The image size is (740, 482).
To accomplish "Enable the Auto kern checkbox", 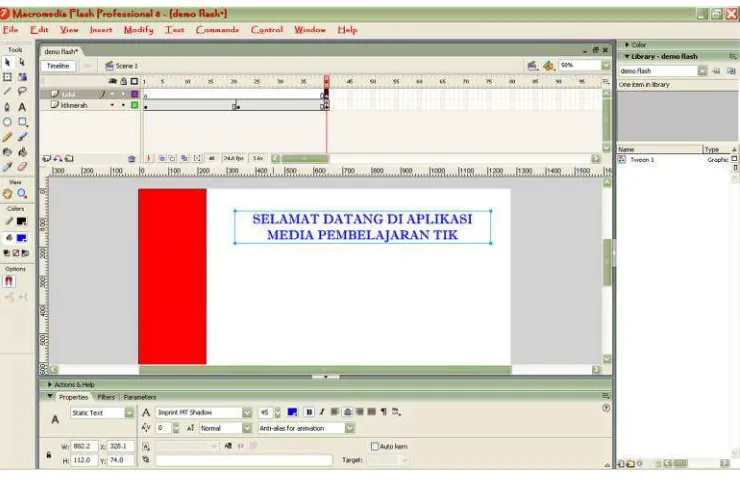I will [375, 446].
